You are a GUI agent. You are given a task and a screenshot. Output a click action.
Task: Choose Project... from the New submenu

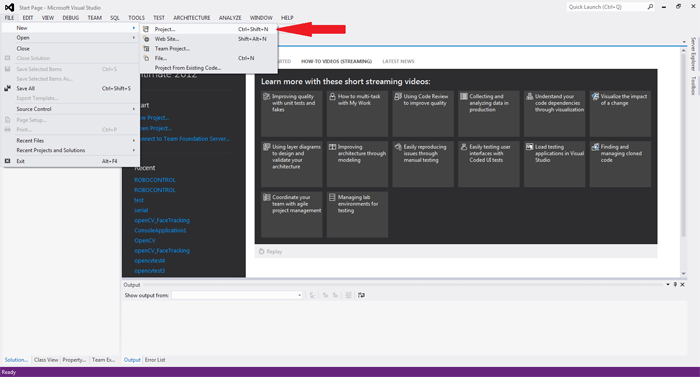click(208, 29)
